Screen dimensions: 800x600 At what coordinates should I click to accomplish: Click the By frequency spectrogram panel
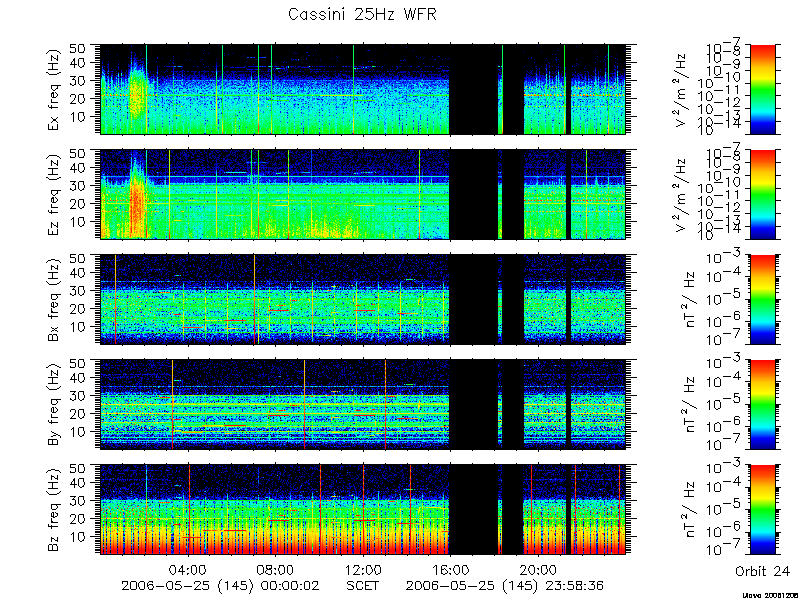(363, 405)
